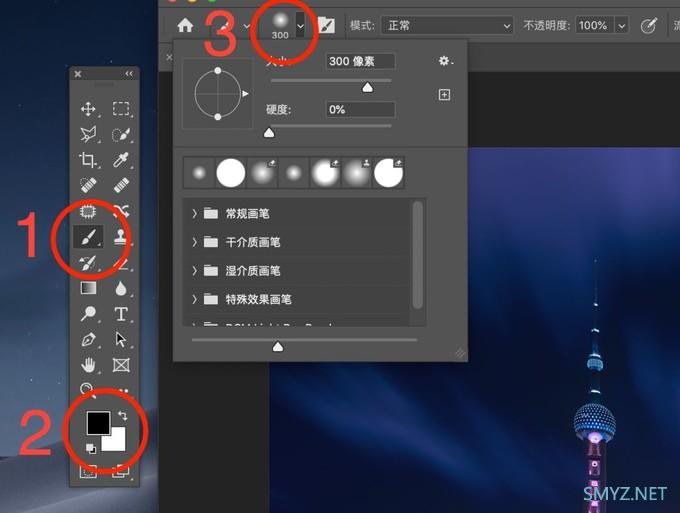The height and width of the screenshot is (513, 680).
Task: Expand the 特殊效果画笔 folder
Action: (194, 299)
